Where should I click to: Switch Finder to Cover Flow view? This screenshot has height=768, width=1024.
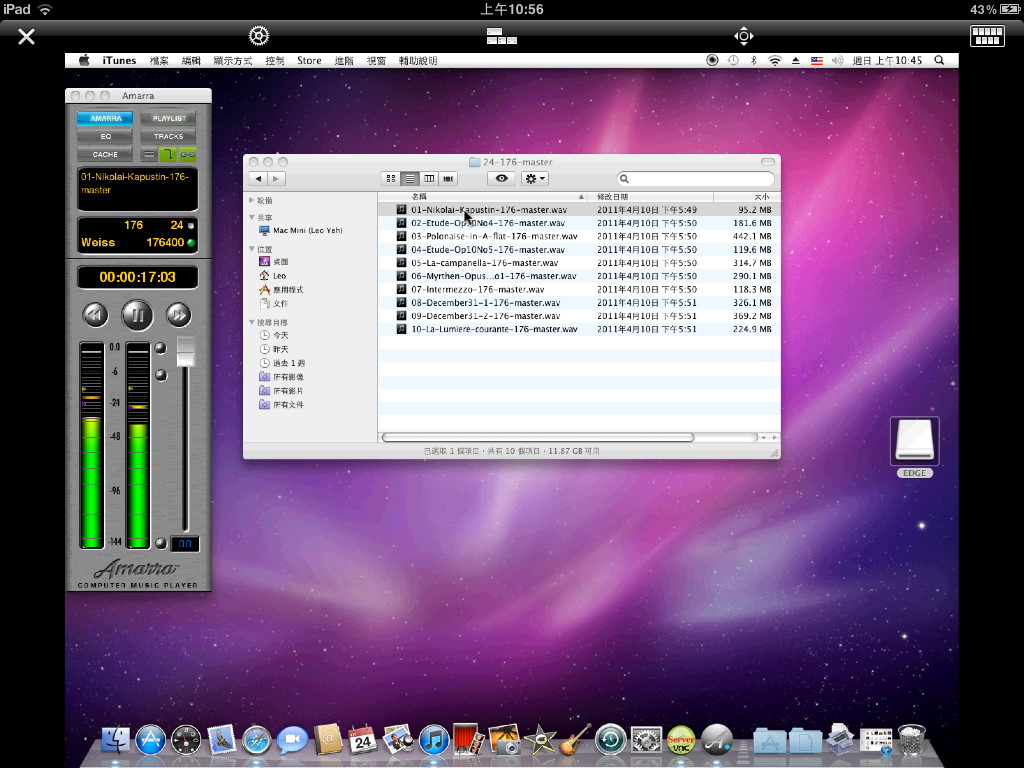pyautogui.click(x=448, y=178)
